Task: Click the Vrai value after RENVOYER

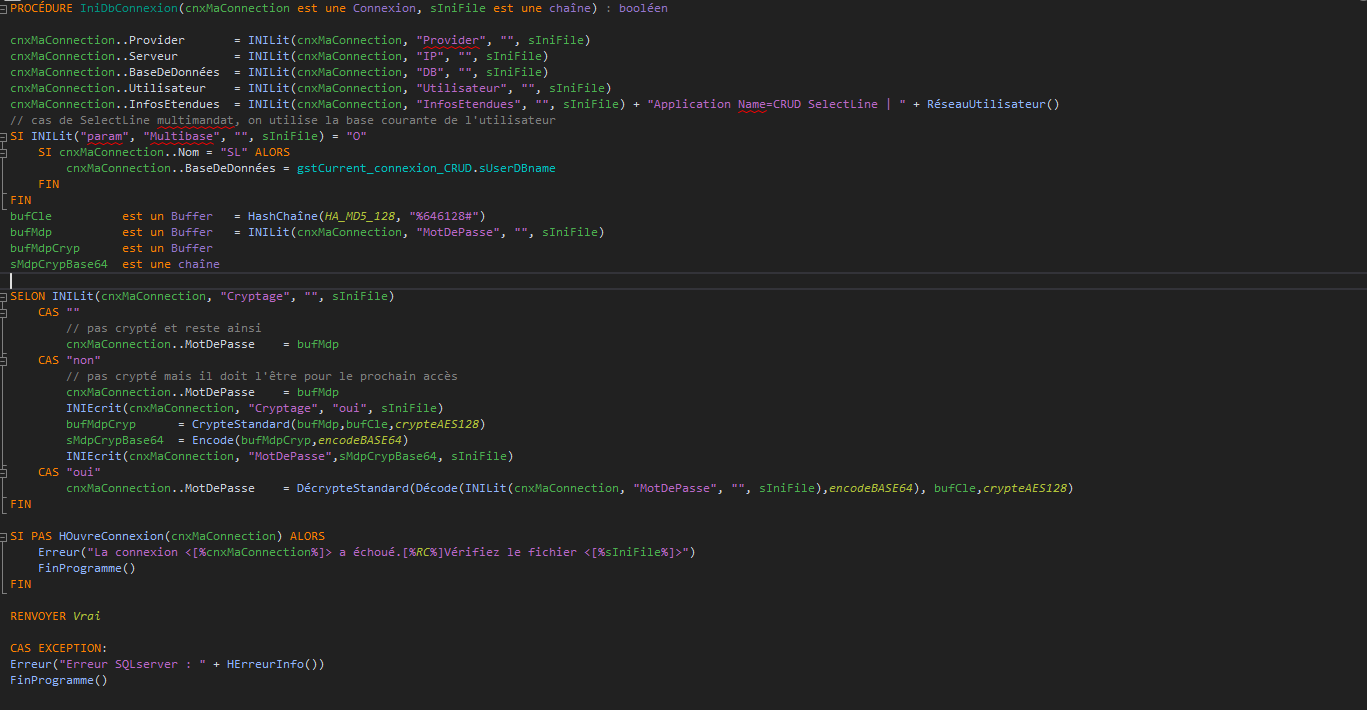Action: point(87,616)
